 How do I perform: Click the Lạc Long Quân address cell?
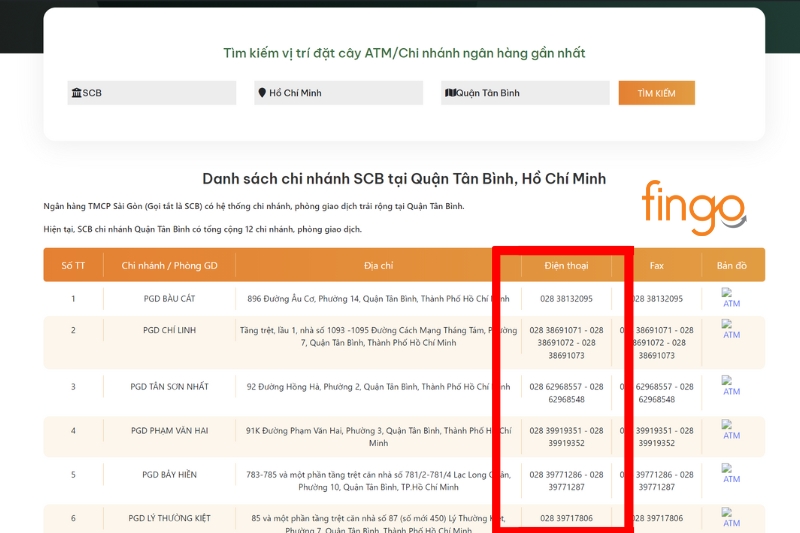[x=379, y=480]
